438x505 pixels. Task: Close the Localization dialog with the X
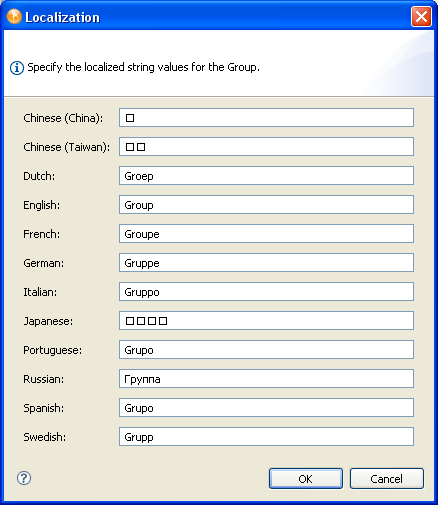click(421, 16)
